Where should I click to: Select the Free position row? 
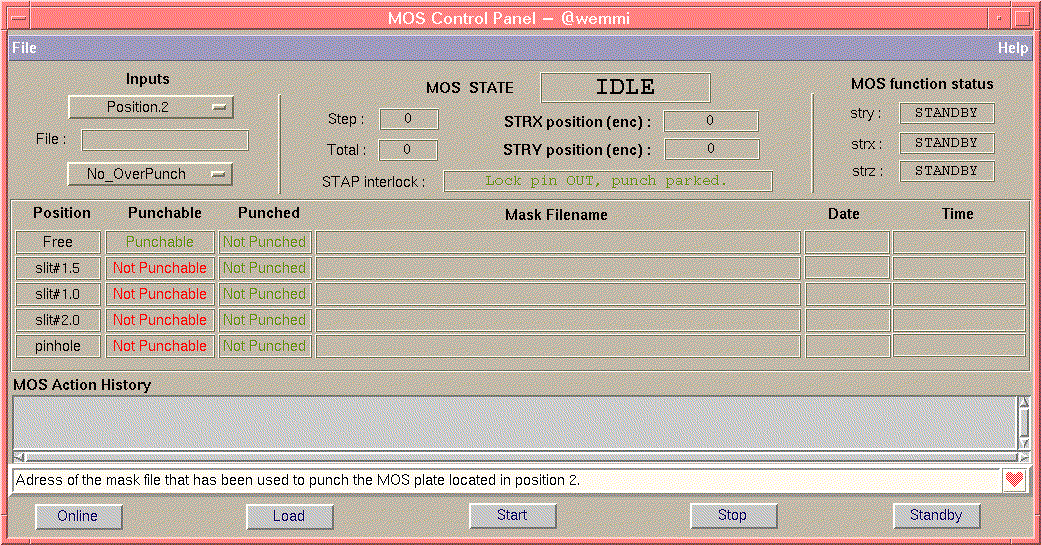pos(58,242)
